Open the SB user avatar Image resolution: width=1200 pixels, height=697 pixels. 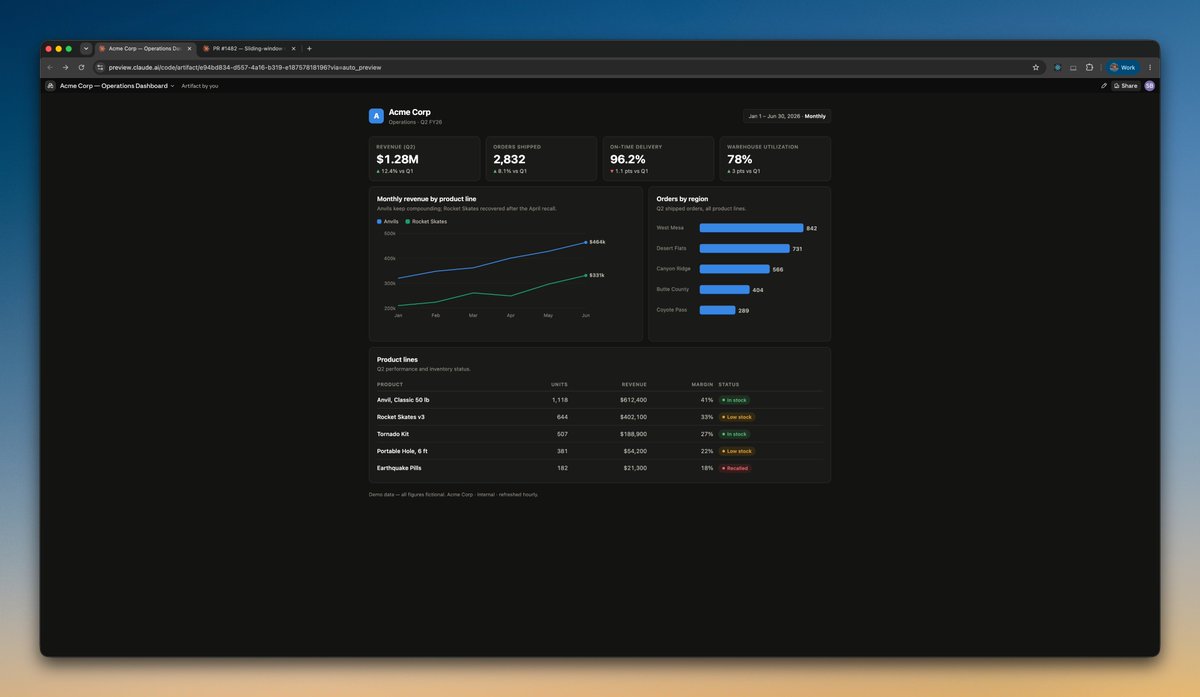[1150, 86]
